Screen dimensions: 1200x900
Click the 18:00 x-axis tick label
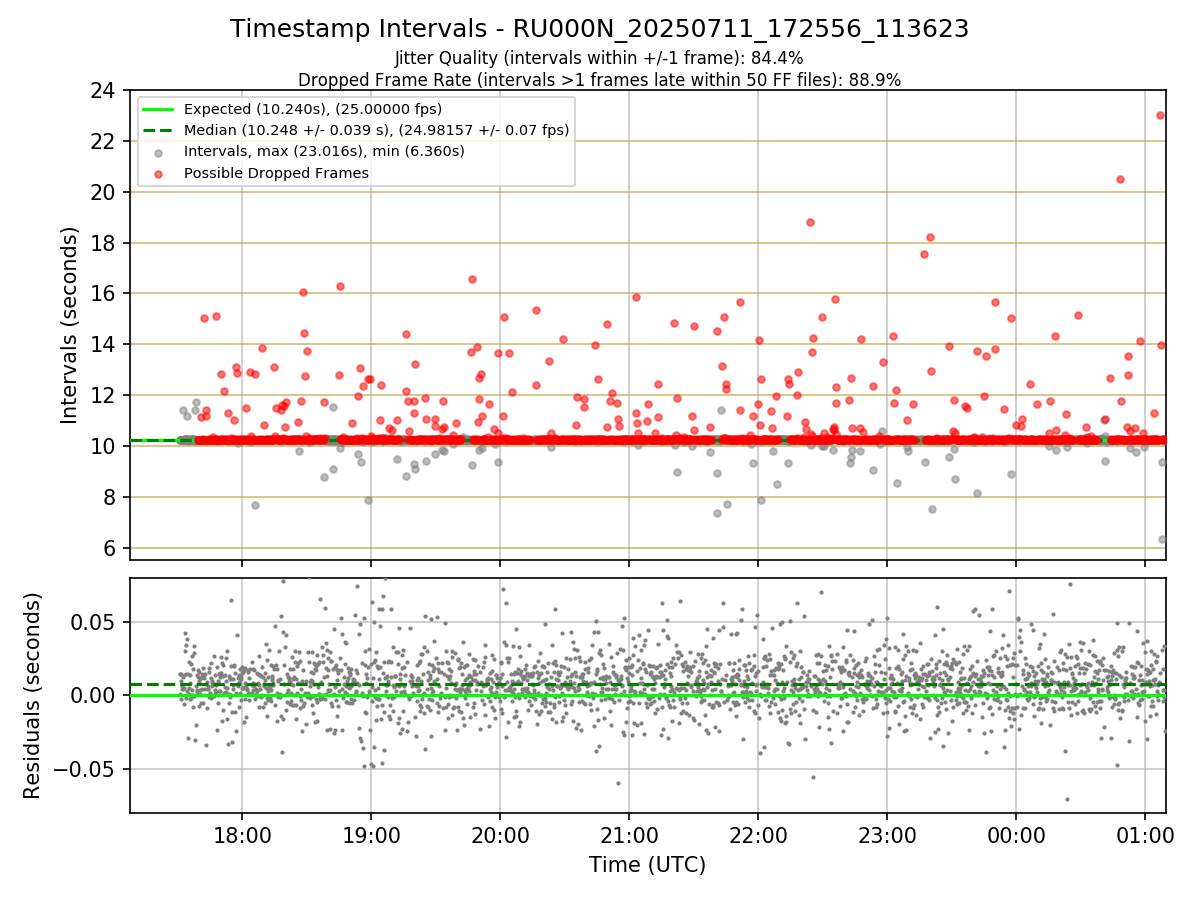[242, 834]
